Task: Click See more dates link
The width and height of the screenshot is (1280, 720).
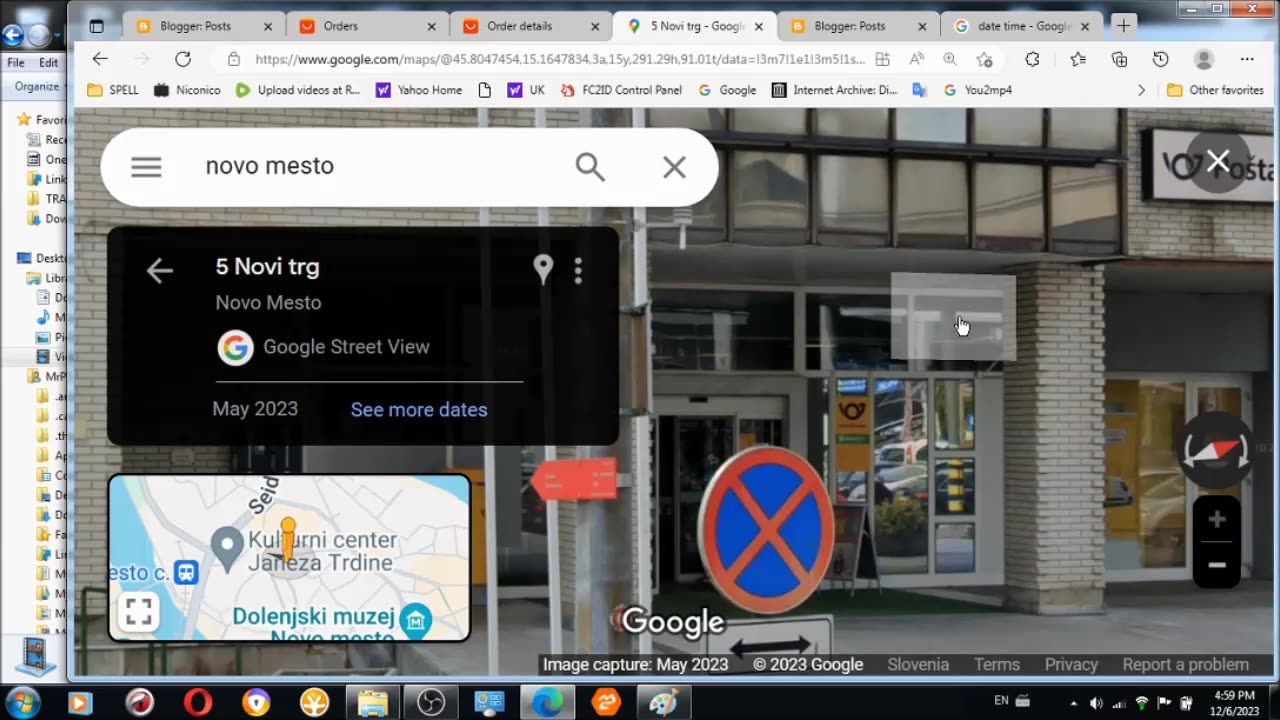Action: point(419,409)
